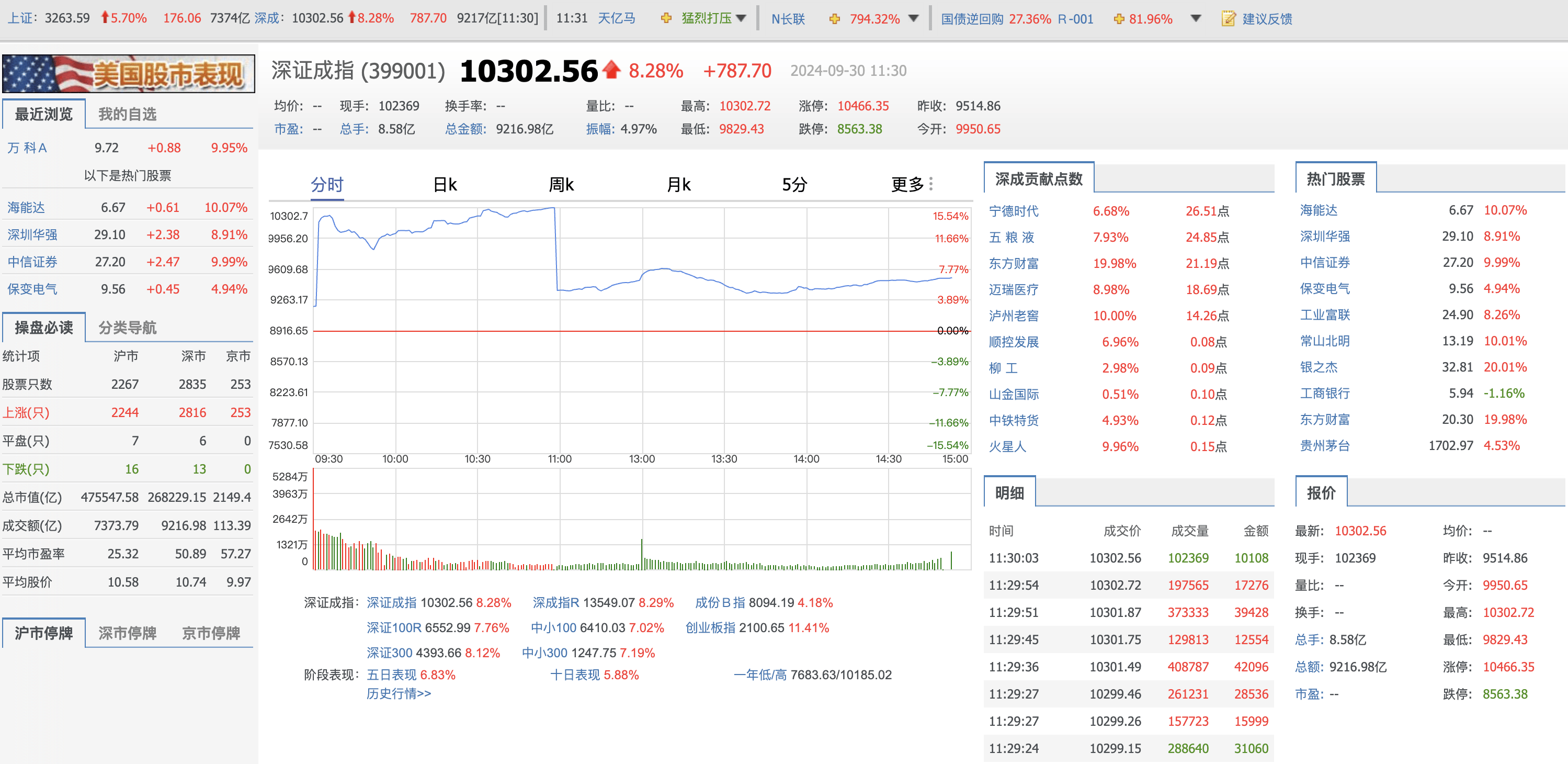Click the 2024-09-30 11:30 timestamp

tap(848, 71)
